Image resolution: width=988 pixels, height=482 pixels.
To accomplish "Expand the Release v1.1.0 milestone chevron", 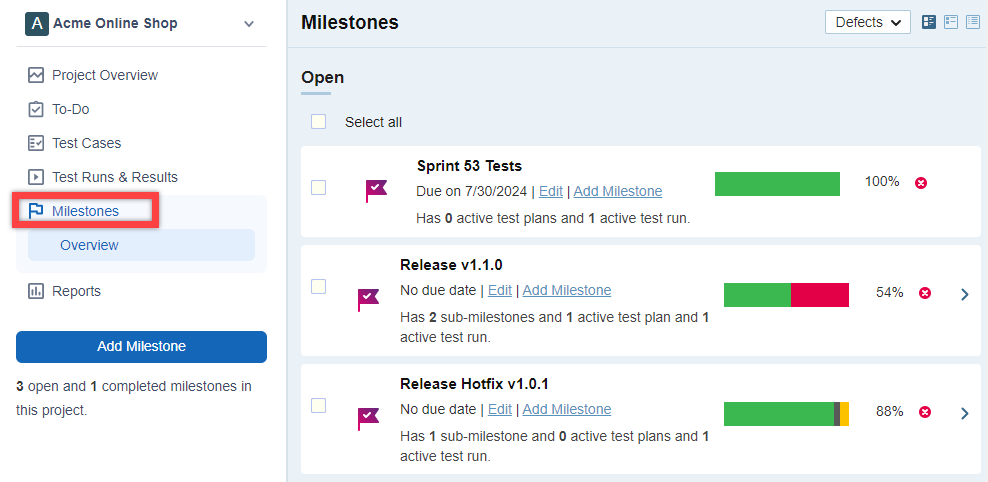I will click(x=965, y=294).
